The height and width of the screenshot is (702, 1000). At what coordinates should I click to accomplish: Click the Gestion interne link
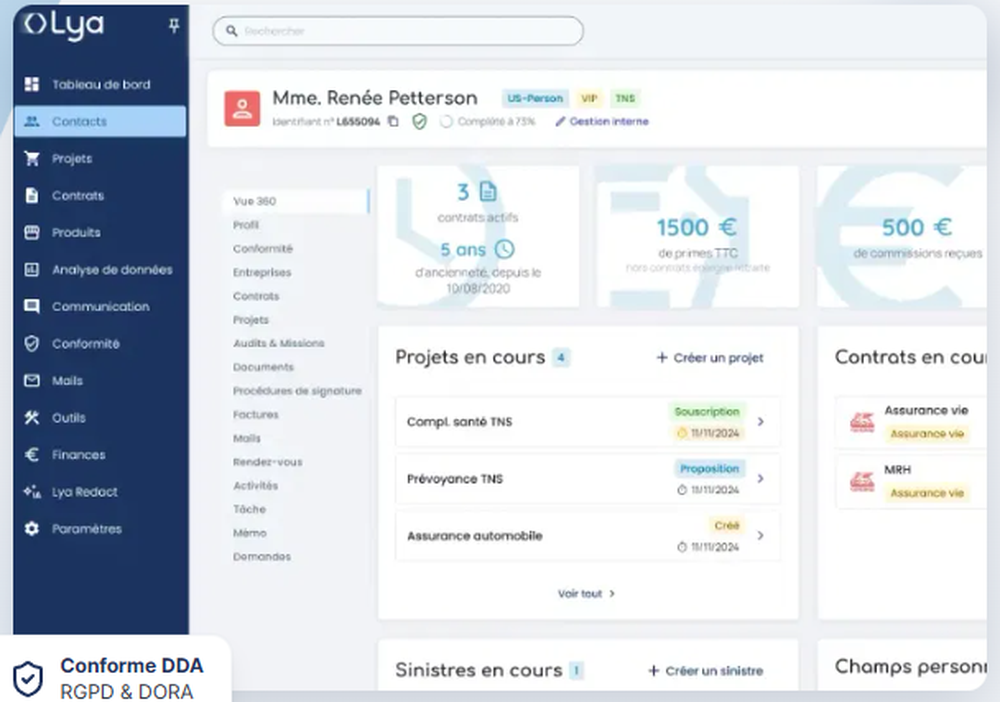click(609, 121)
